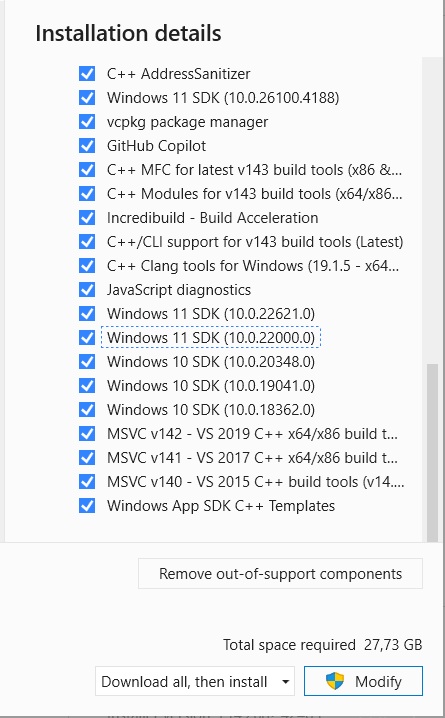Uncheck C++ Modules for v143 build tools
The height and width of the screenshot is (718, 445).
coord(87,194)
